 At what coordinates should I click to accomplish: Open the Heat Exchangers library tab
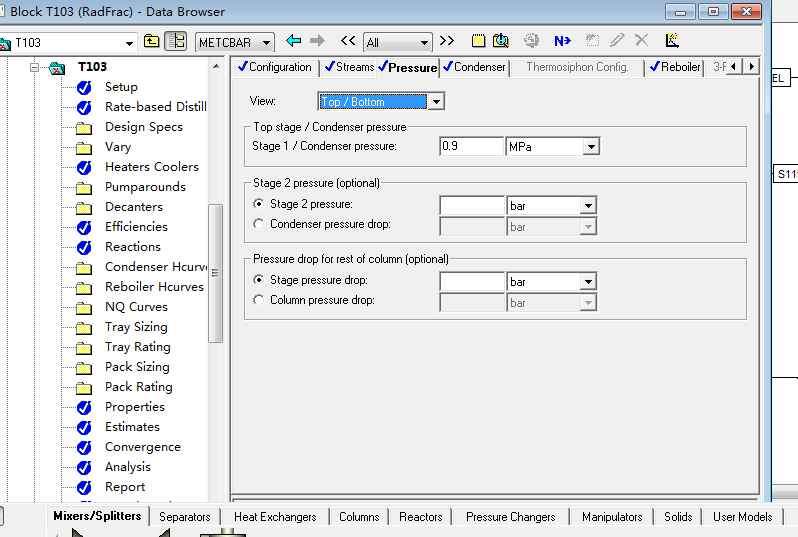(275, 517)
